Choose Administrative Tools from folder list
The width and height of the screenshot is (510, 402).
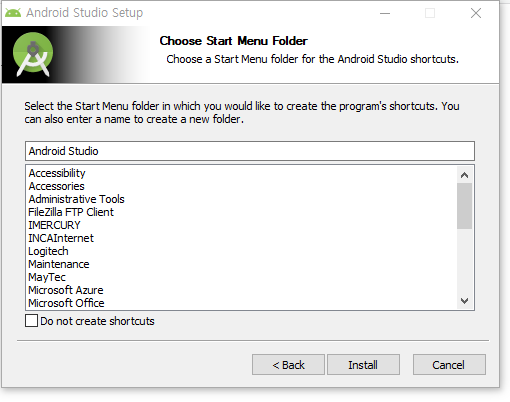click(x=76, y=199)
